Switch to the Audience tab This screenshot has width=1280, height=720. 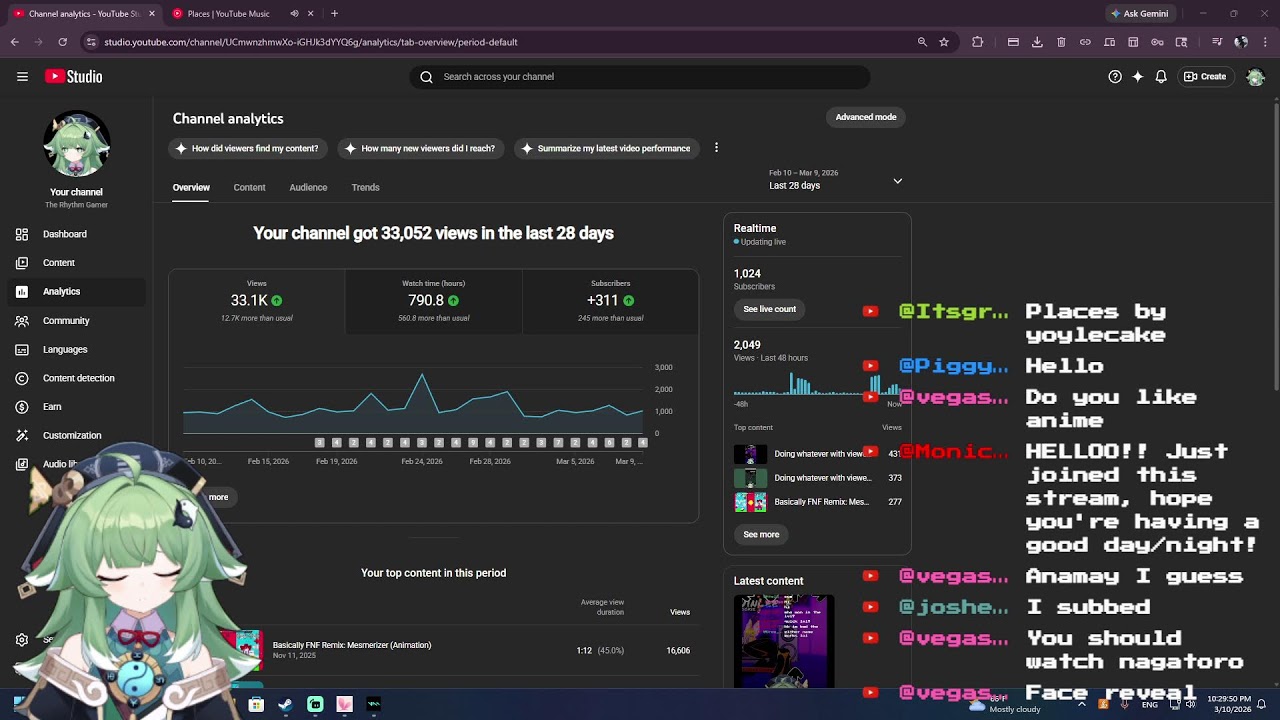308,187
